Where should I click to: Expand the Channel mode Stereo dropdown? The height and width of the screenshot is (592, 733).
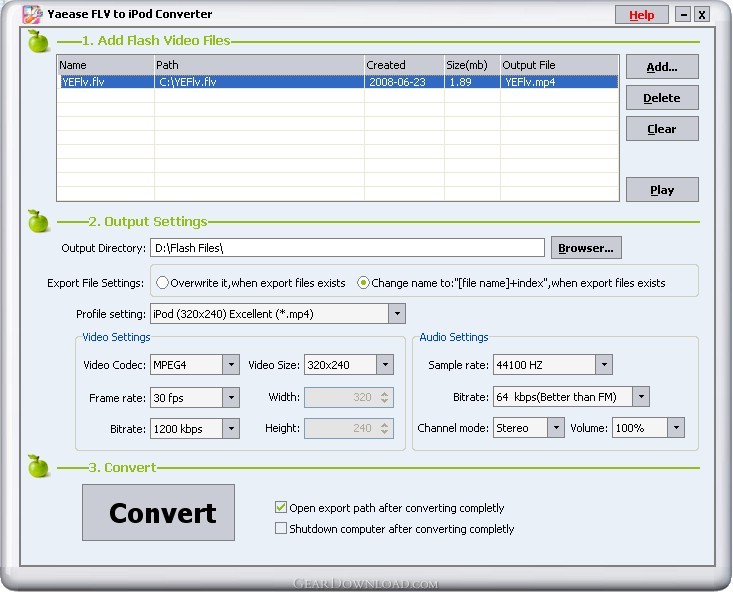(x=556, y=428)
